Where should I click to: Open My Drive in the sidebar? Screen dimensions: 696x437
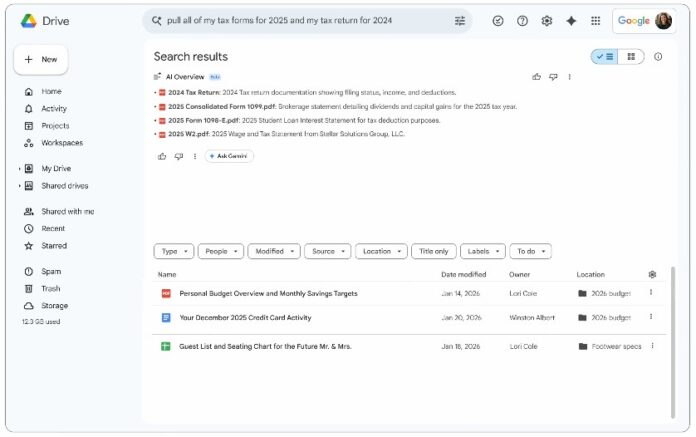[56, 169]
